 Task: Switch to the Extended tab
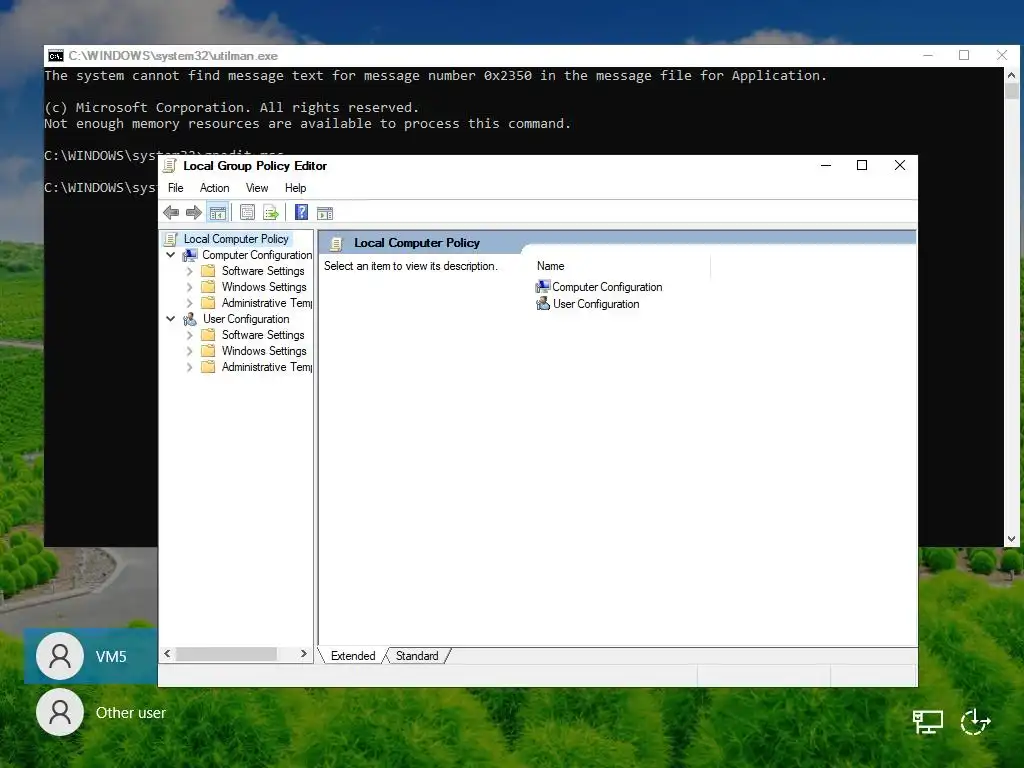pos(353,656)
